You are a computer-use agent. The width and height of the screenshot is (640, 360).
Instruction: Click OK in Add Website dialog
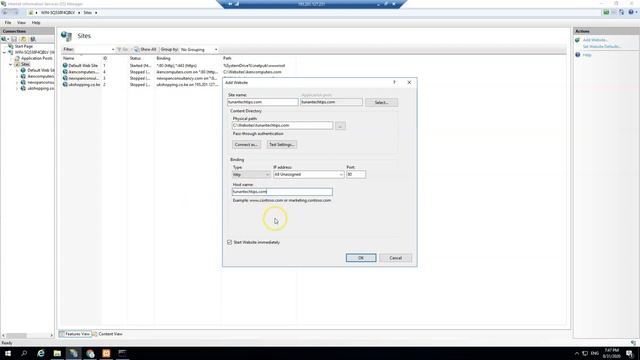point(361,258)
